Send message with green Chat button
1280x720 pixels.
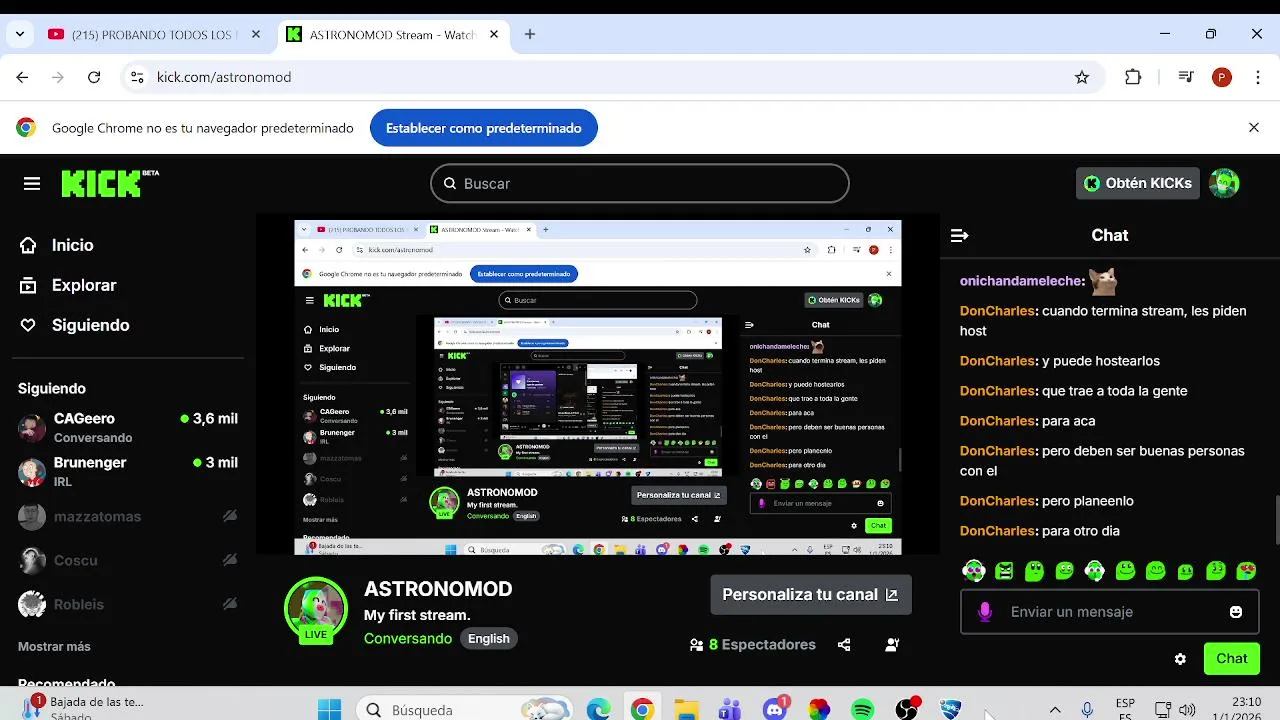coord(1232,658)
